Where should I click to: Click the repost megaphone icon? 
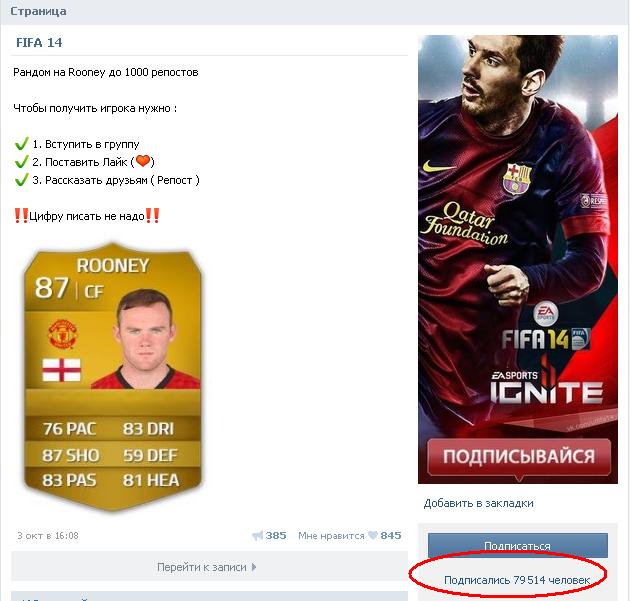(257, 535)
